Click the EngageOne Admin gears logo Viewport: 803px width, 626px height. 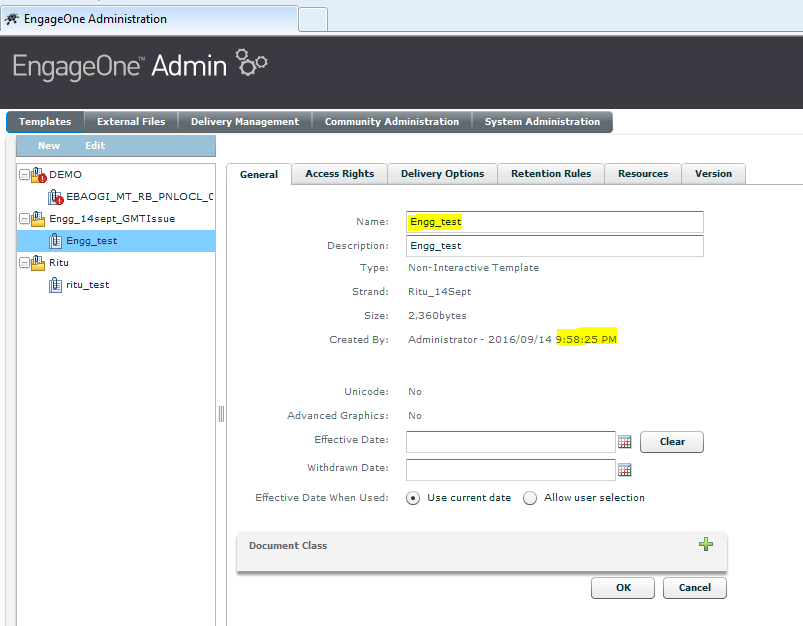click(251, 62)
